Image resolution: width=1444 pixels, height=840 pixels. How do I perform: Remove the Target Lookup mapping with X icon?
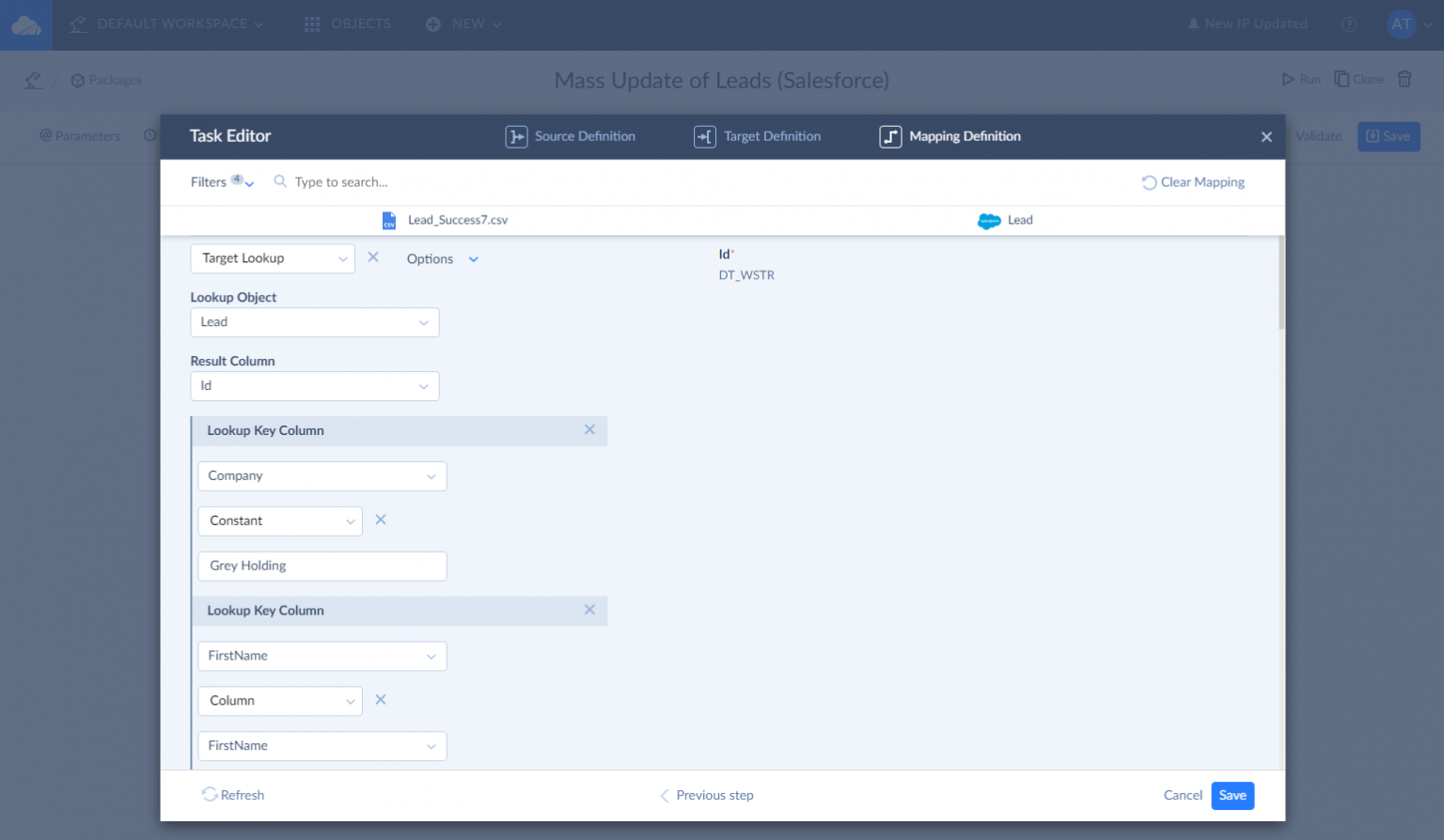tap(373, 257)
